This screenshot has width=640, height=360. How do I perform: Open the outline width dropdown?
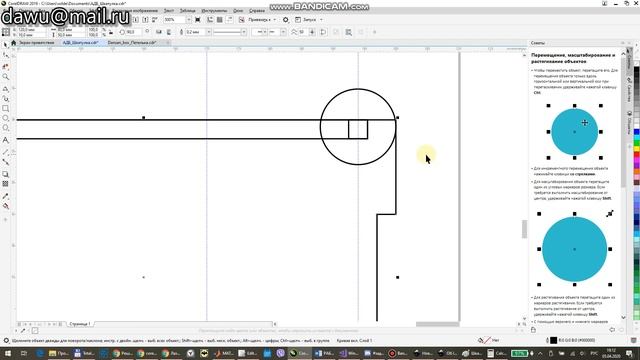click(x=208, y=32)
